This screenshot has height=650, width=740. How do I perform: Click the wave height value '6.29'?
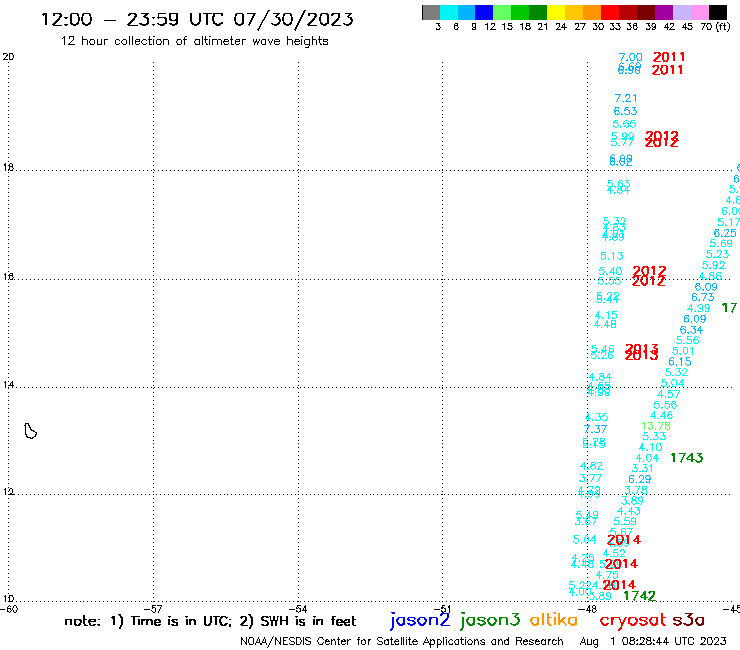click(639, 479)
